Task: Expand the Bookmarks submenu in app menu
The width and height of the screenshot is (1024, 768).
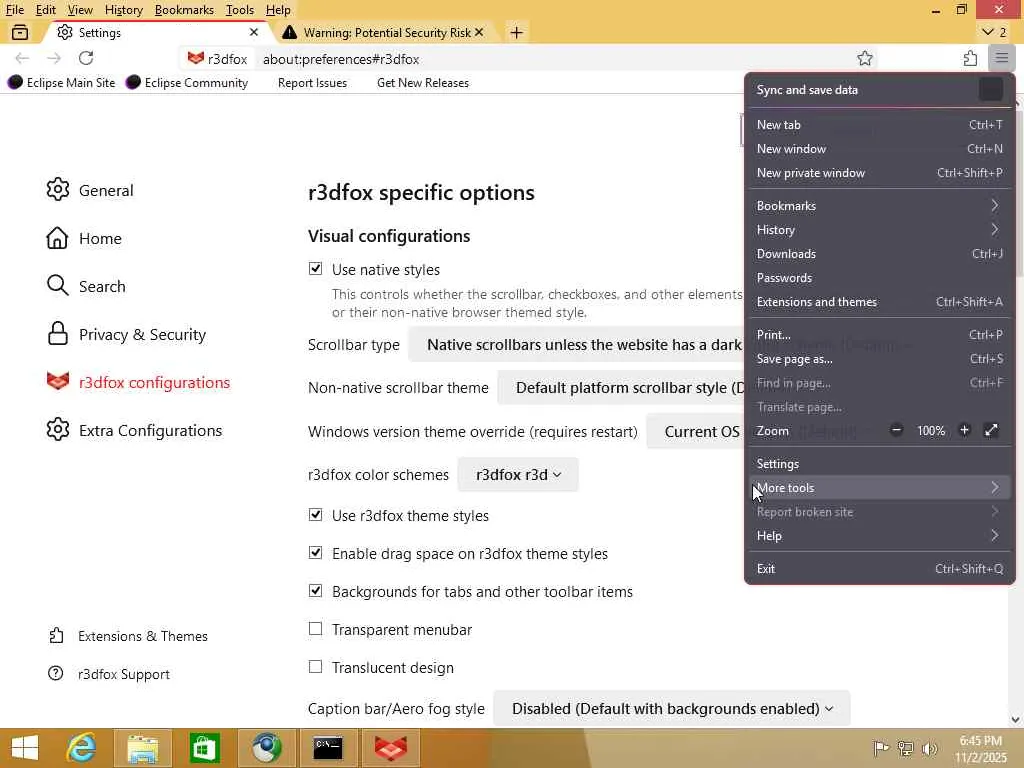Action: 879,206
